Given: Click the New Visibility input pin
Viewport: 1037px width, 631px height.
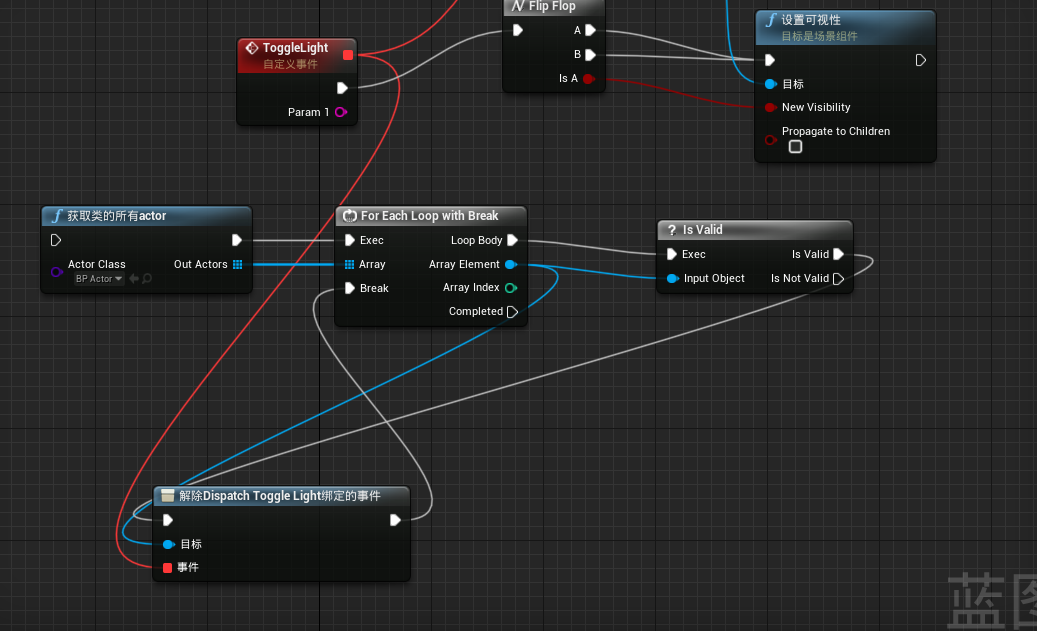Looking at the screenshot, I should pos(770,108).
